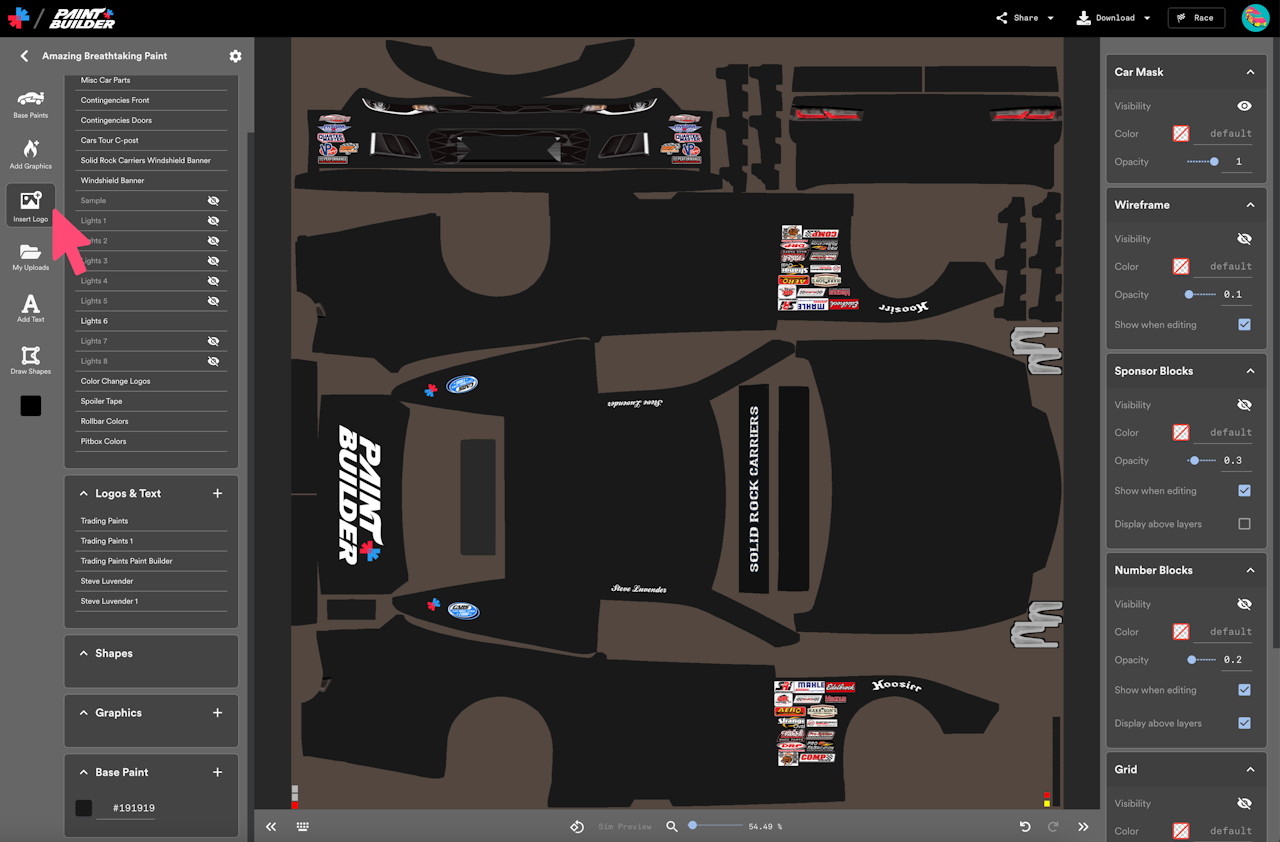1280x842 pixels.
Task: Select the Draw Shapes tool
Action: click(30, 360)
